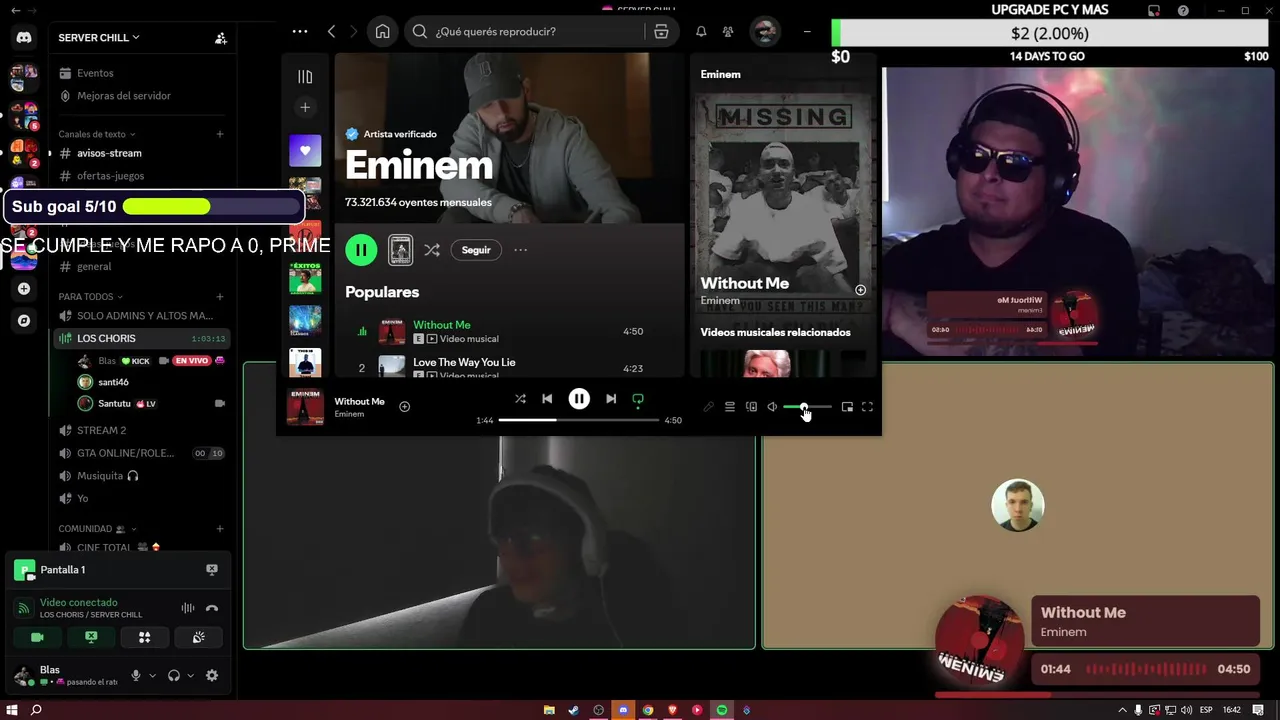Open Liked Songs playlist tile

click(305, 151)
